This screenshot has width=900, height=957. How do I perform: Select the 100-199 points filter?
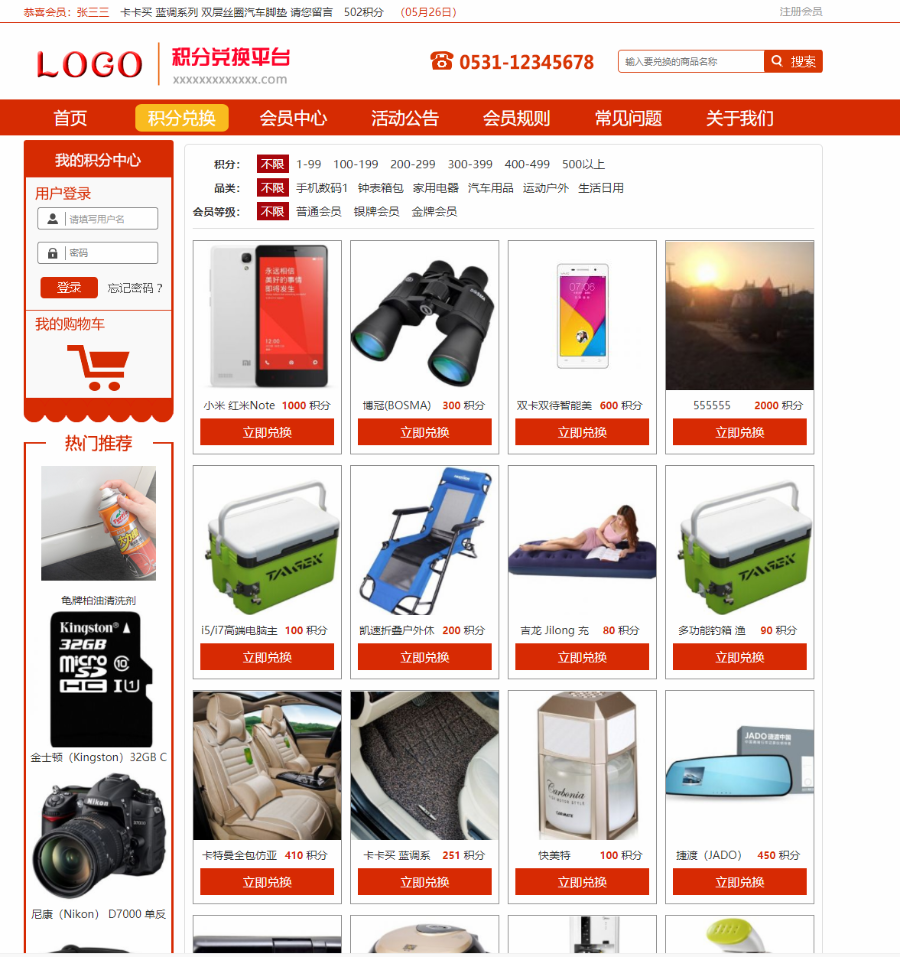tap(356, 164)
